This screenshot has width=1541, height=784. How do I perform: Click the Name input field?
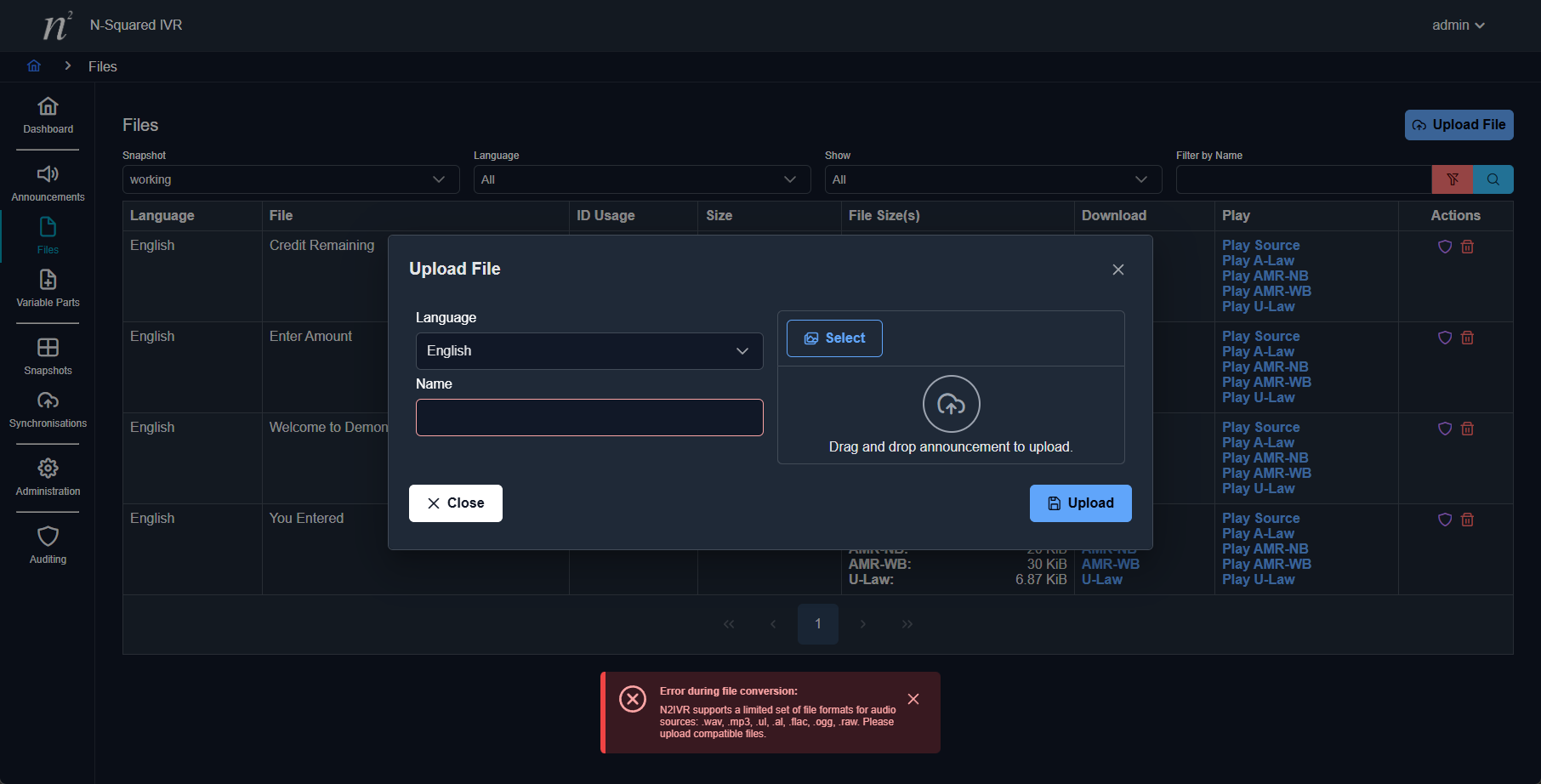(x=589, y=418)
